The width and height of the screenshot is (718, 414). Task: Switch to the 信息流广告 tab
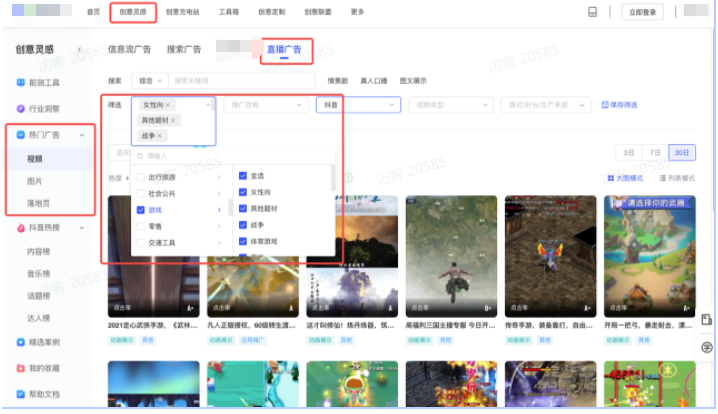click(x=129, y=49)
